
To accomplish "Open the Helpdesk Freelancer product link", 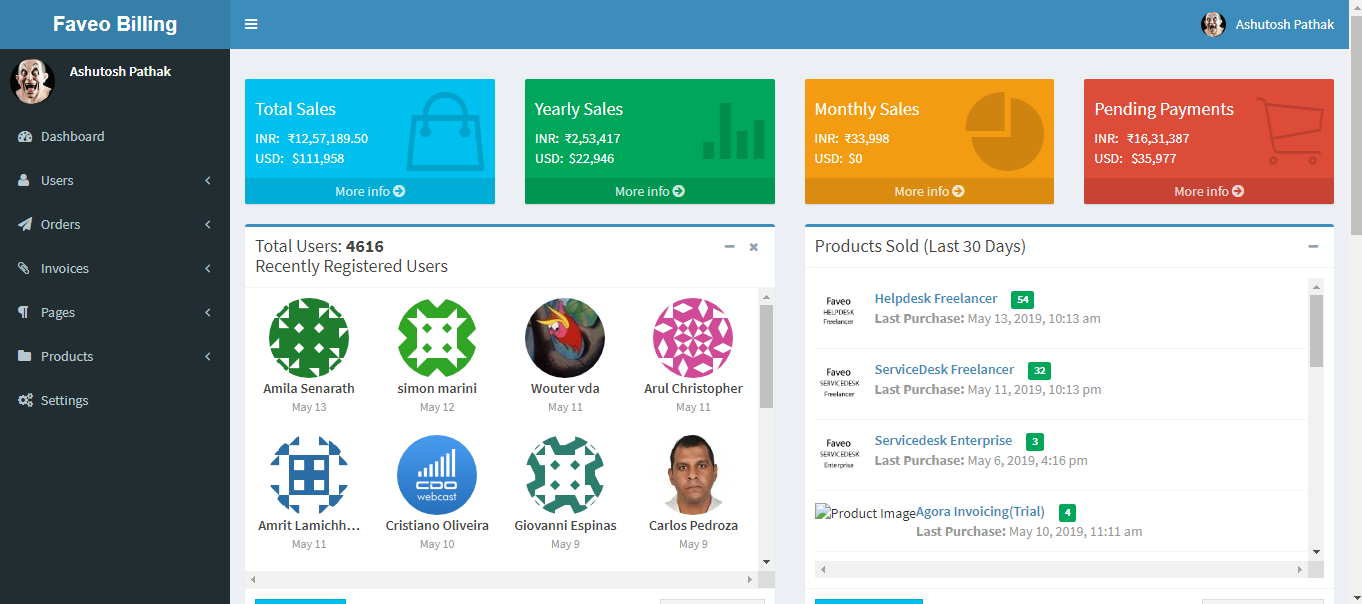I will (936, 298).
